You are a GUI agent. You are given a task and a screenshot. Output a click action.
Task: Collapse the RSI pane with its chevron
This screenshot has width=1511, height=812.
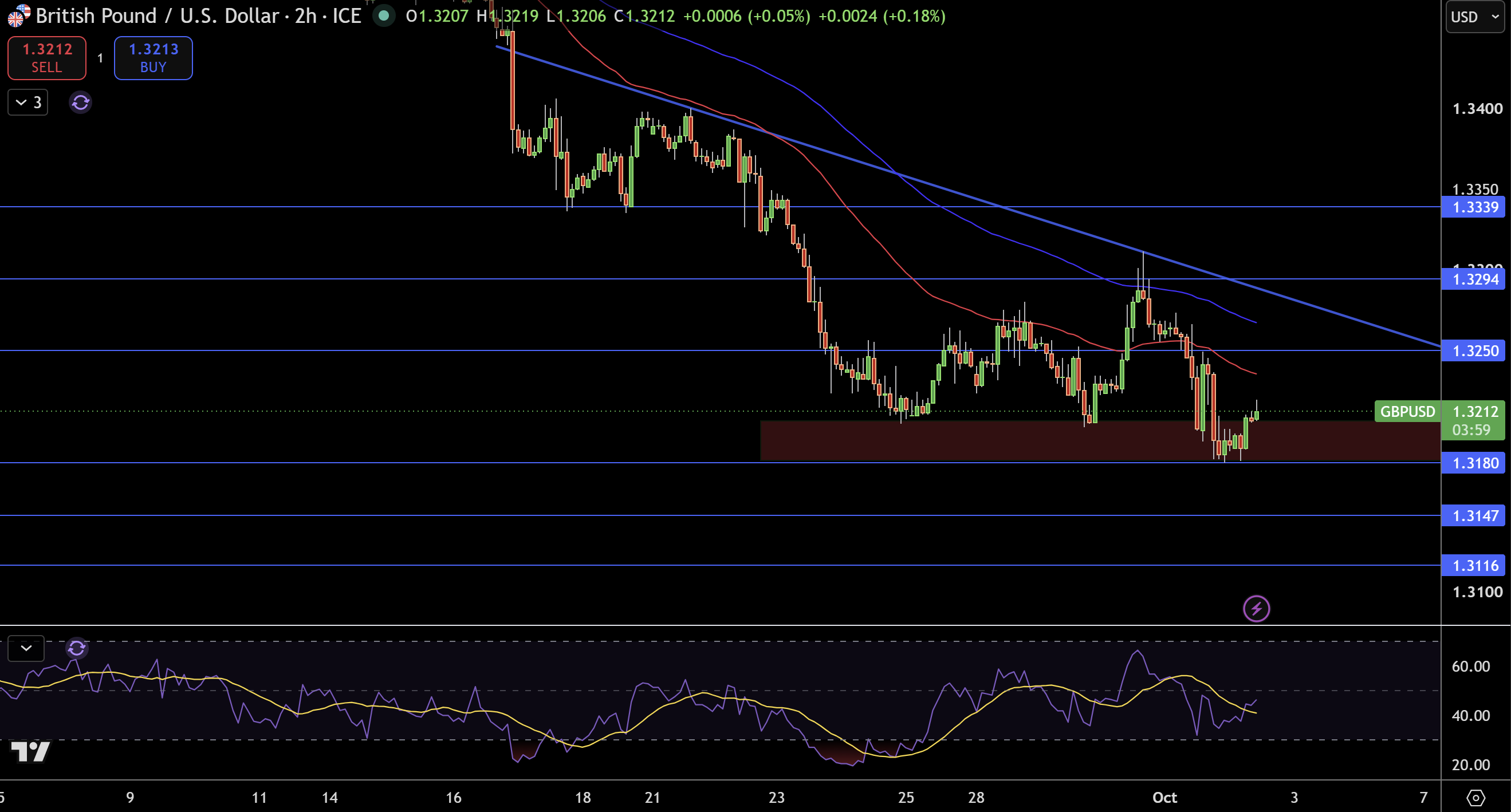[x=26, y=648]
